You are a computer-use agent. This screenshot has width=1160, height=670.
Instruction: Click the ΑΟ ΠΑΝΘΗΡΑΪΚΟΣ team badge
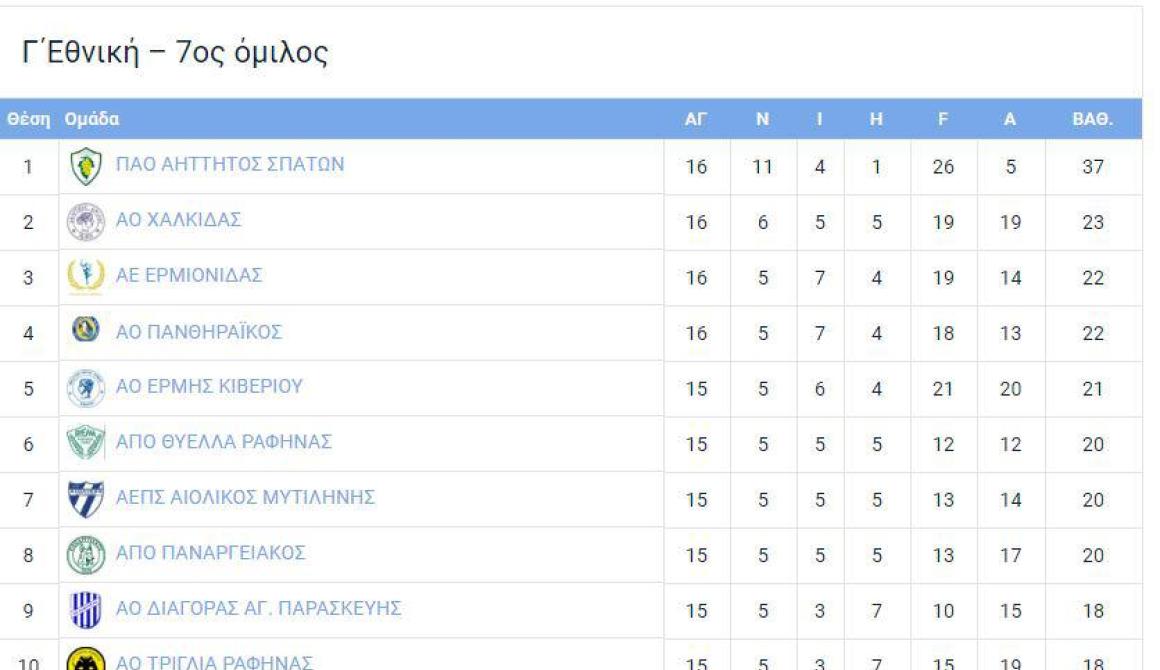tap(86, 329)
